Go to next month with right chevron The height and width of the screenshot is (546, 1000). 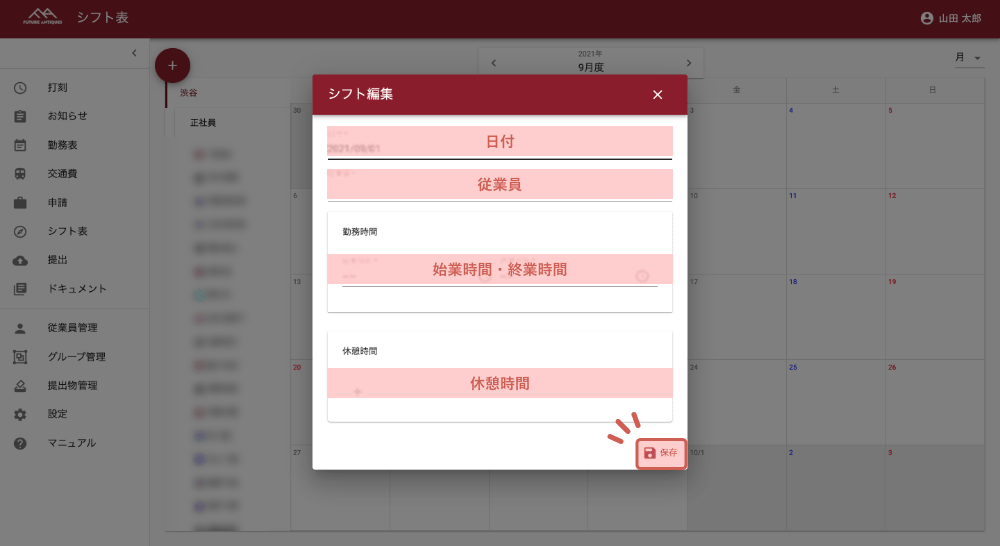pyautogui.click(x=688, y=63)
